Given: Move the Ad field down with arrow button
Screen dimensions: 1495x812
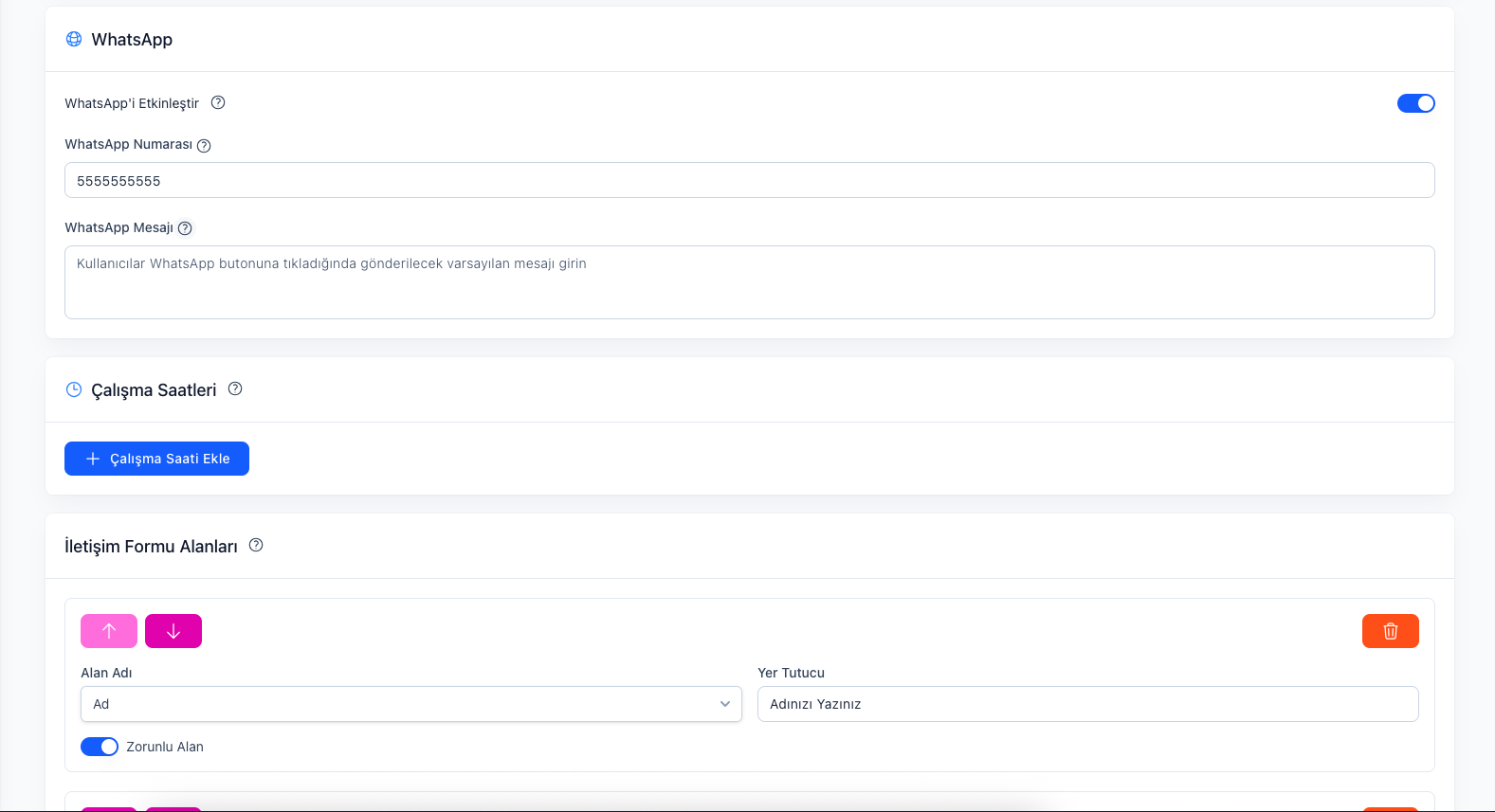Looking at the screenshot, I should [173, 631].
